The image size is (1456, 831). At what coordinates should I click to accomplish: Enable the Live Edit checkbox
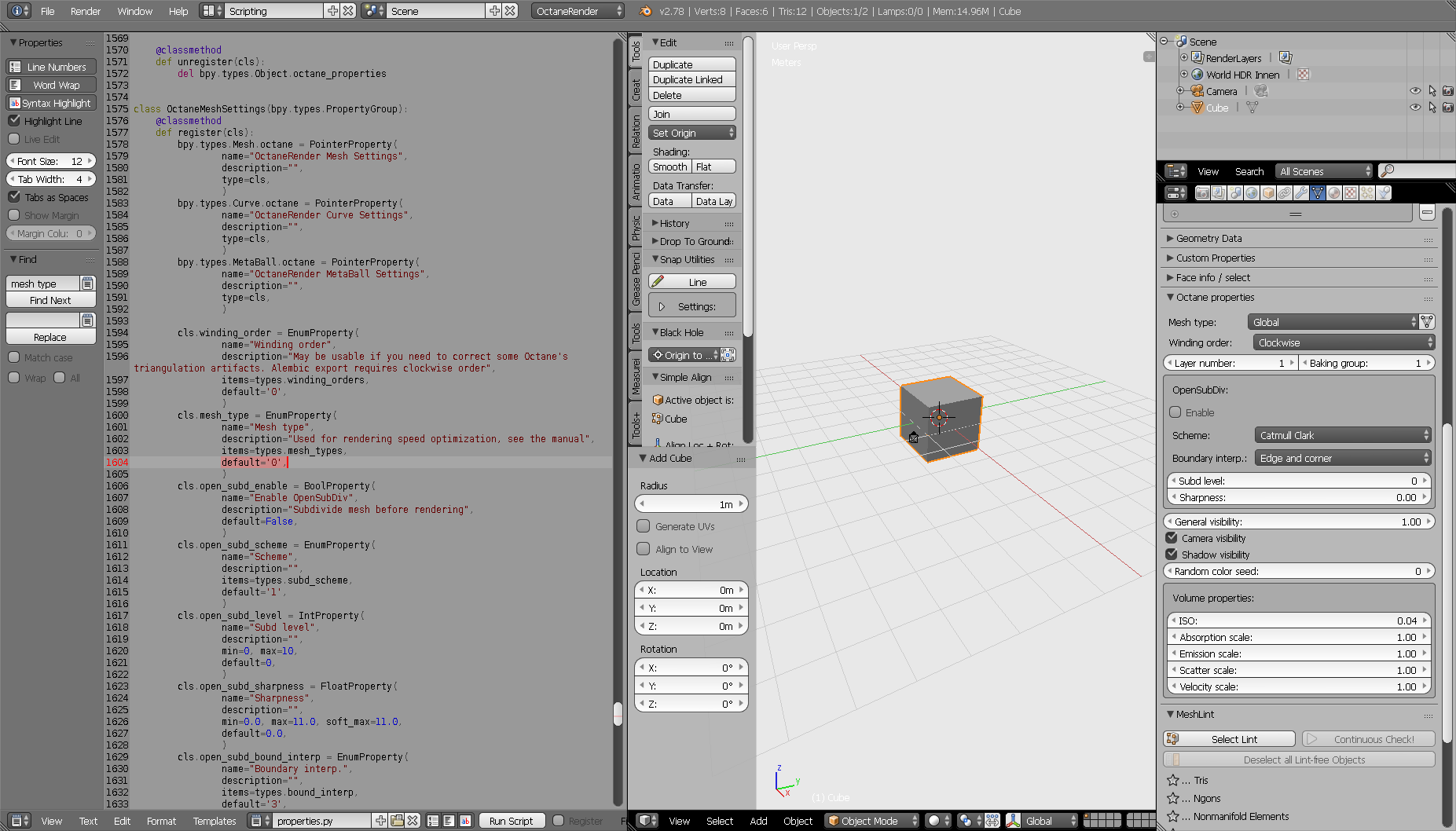(14, 139)
